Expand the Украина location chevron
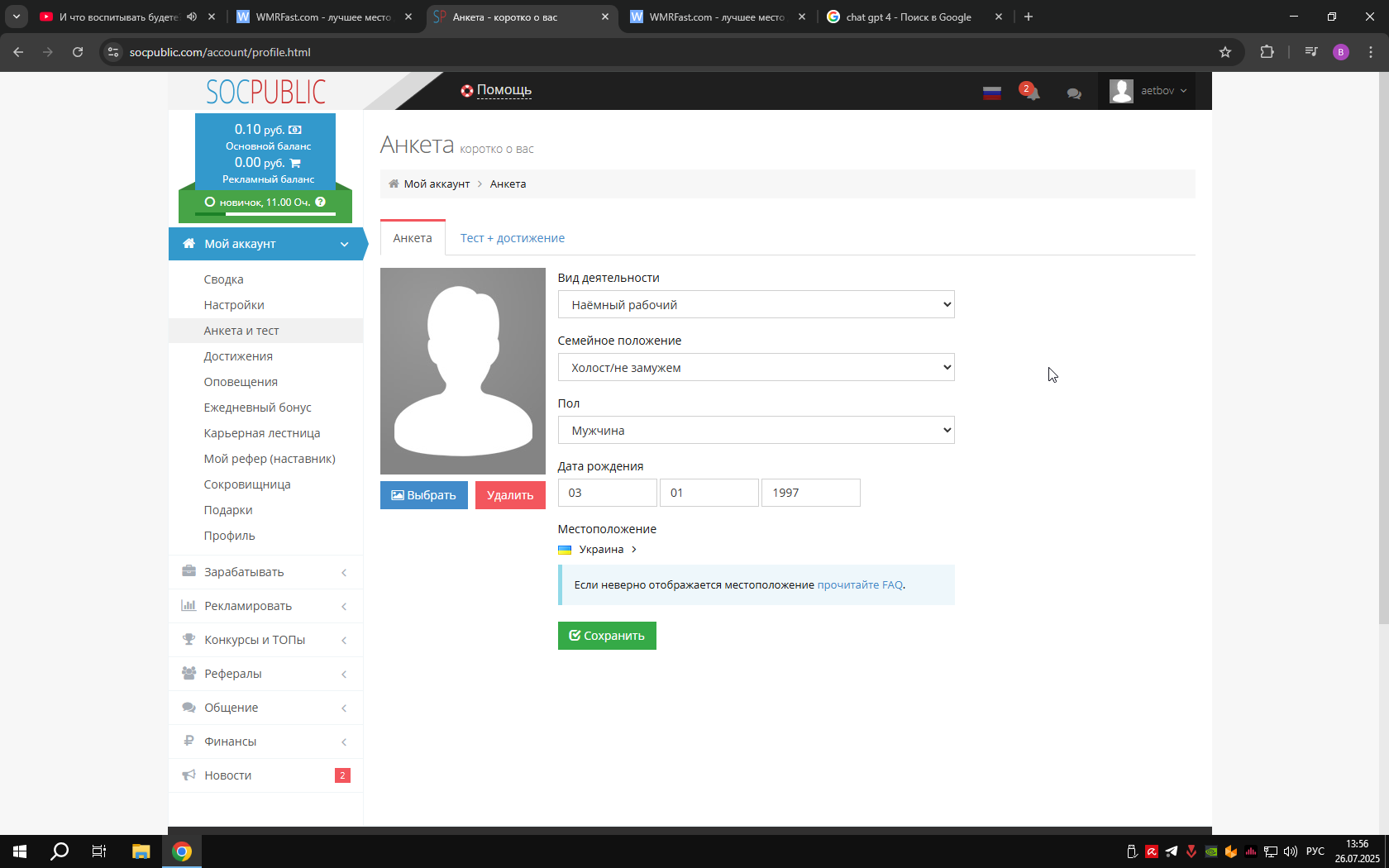Screen dimensions: 1389x868 pyautogui.click(x=634, y=550)
